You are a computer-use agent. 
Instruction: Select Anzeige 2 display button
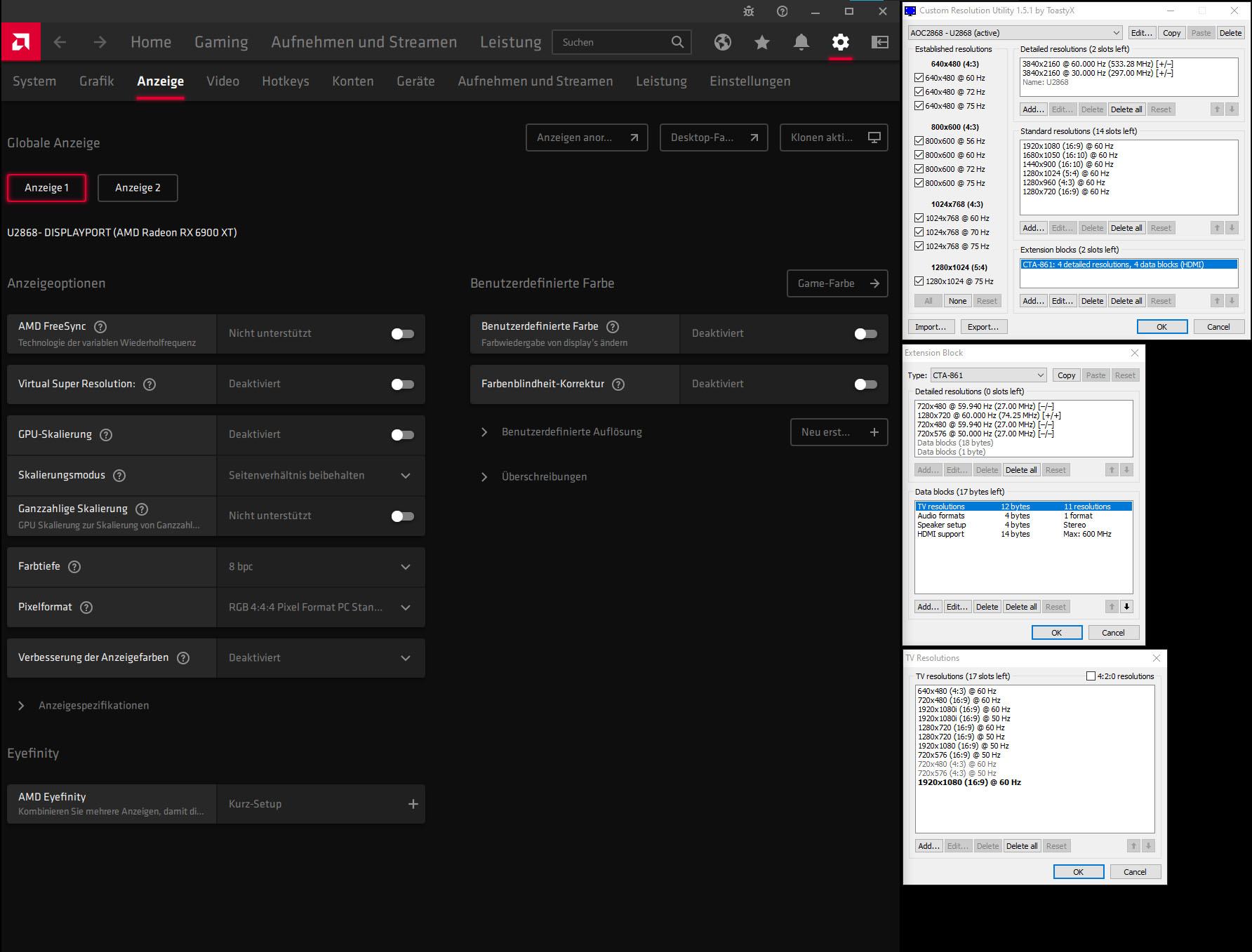click(x=138, y=188)
